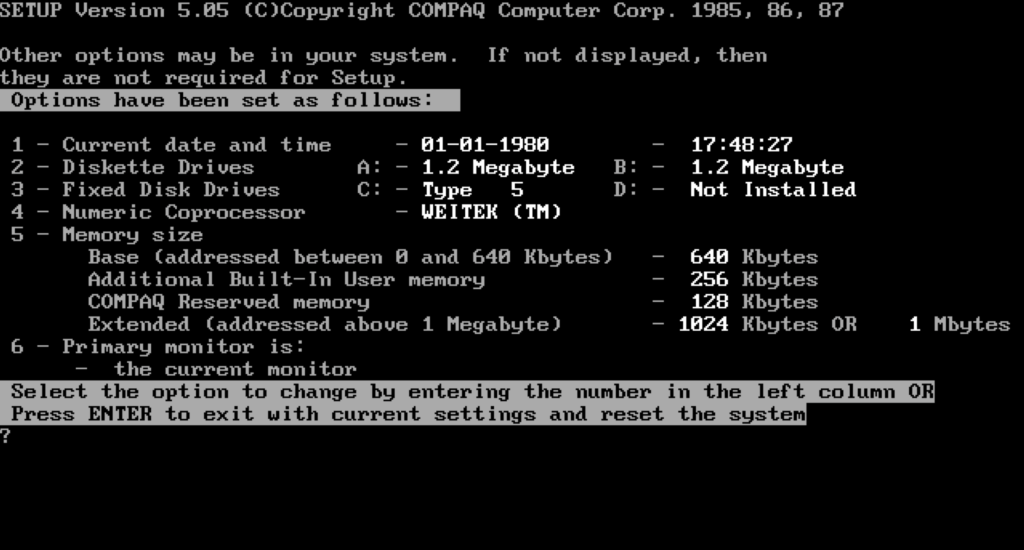This screenshot has width=1024, height=550.
Task: Click the '?' input prompt
Action: point(6,436)
